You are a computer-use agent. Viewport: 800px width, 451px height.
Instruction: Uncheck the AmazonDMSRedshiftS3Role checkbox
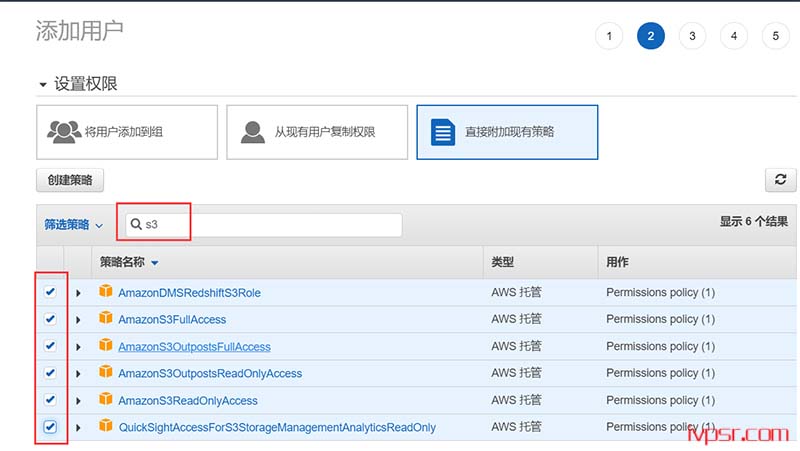[50, 292]
